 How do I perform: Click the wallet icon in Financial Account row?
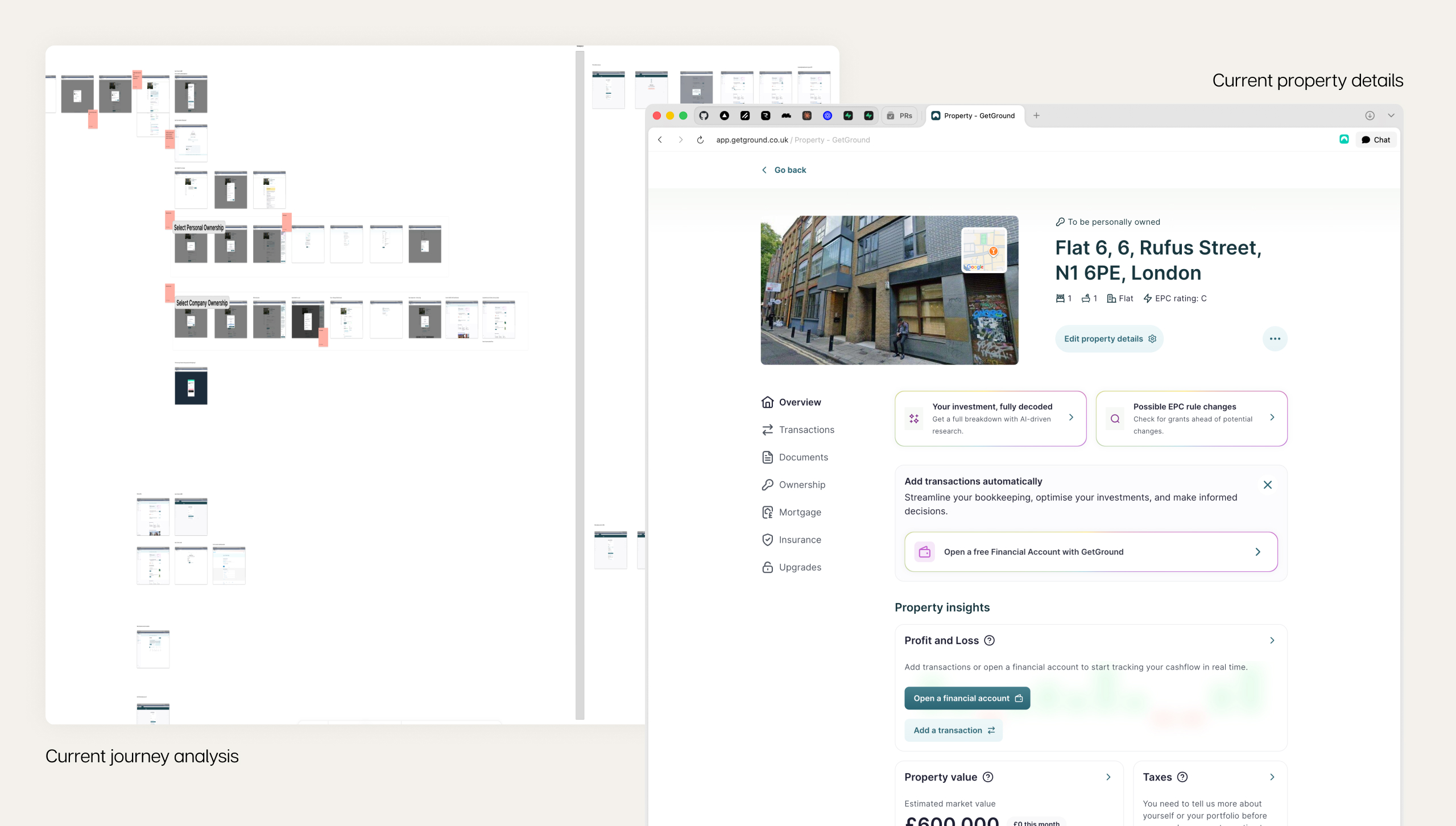pos(925,552)
